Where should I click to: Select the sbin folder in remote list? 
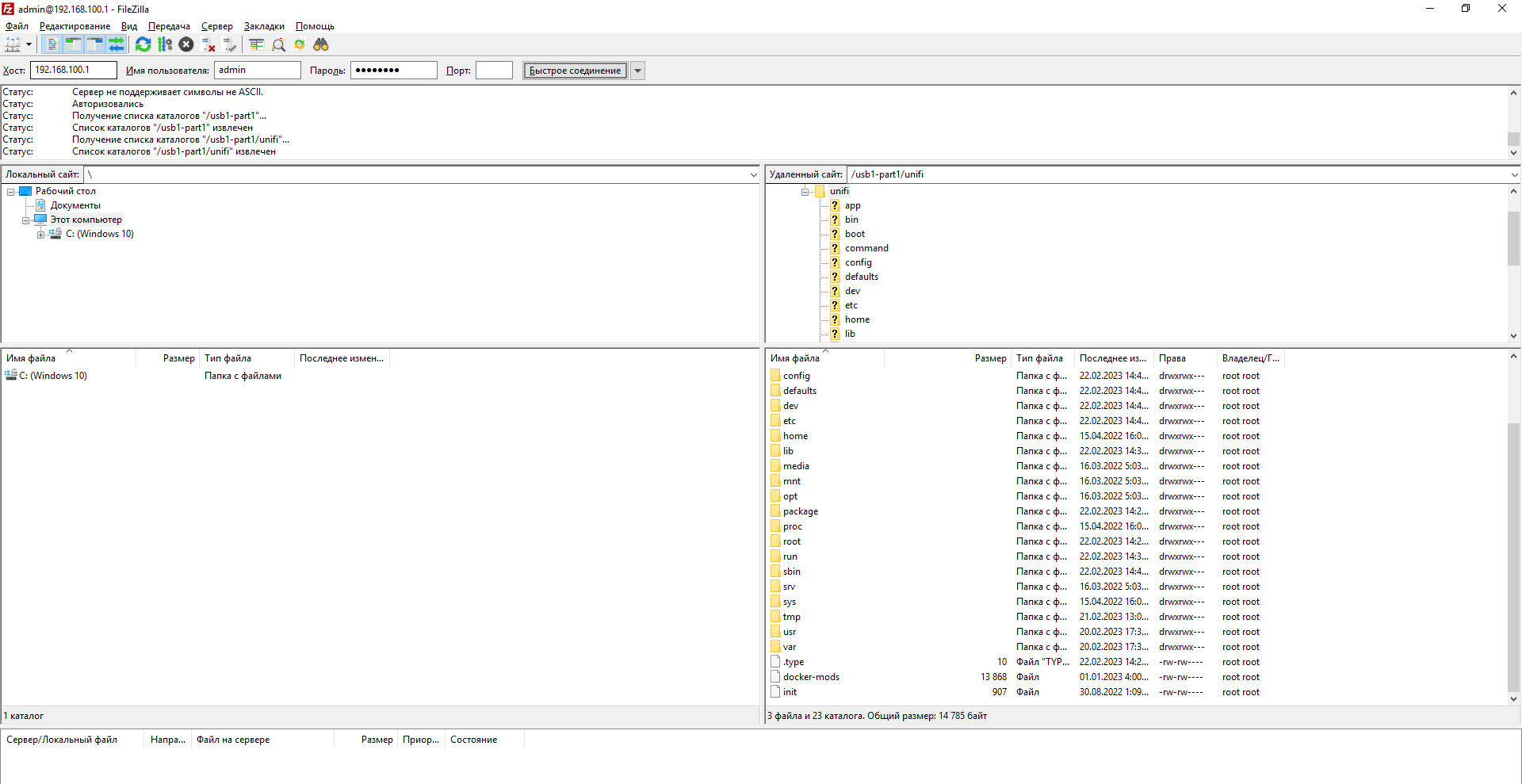tap(791, 572)
